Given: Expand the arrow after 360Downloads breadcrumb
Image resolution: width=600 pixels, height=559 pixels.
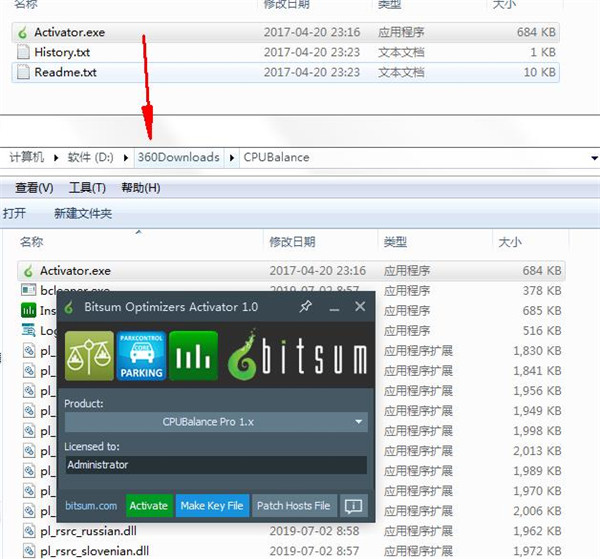Looking at the screenshot, I should [x=232, y=158].
